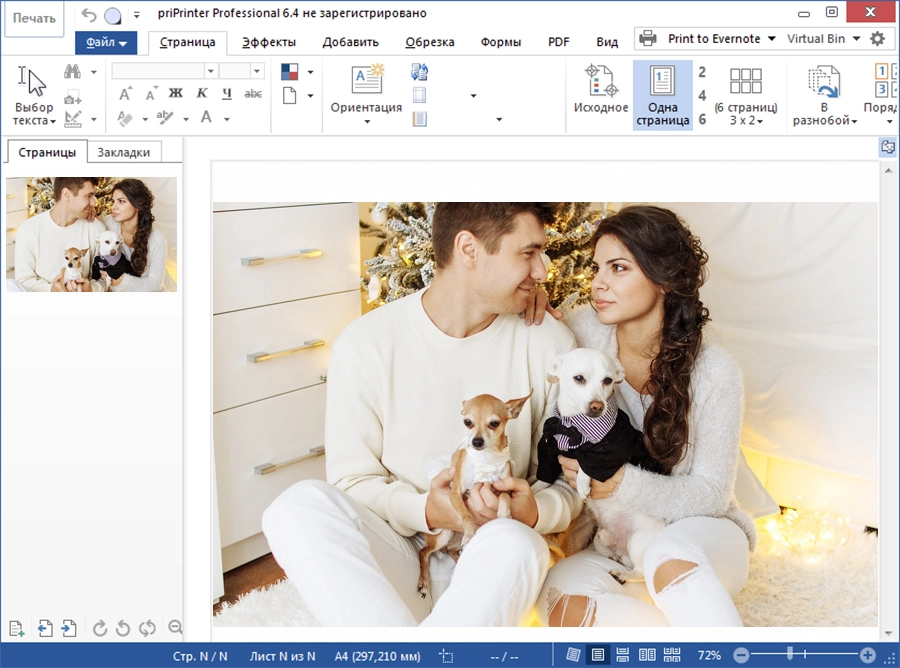Click the binoculars search icon

click(72, 72)
